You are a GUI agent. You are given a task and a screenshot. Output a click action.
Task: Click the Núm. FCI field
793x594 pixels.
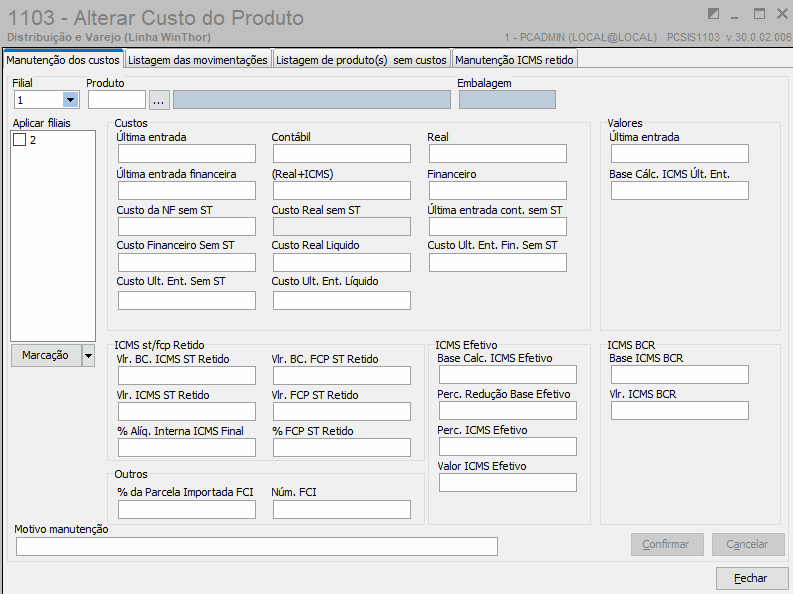[342, 510]
